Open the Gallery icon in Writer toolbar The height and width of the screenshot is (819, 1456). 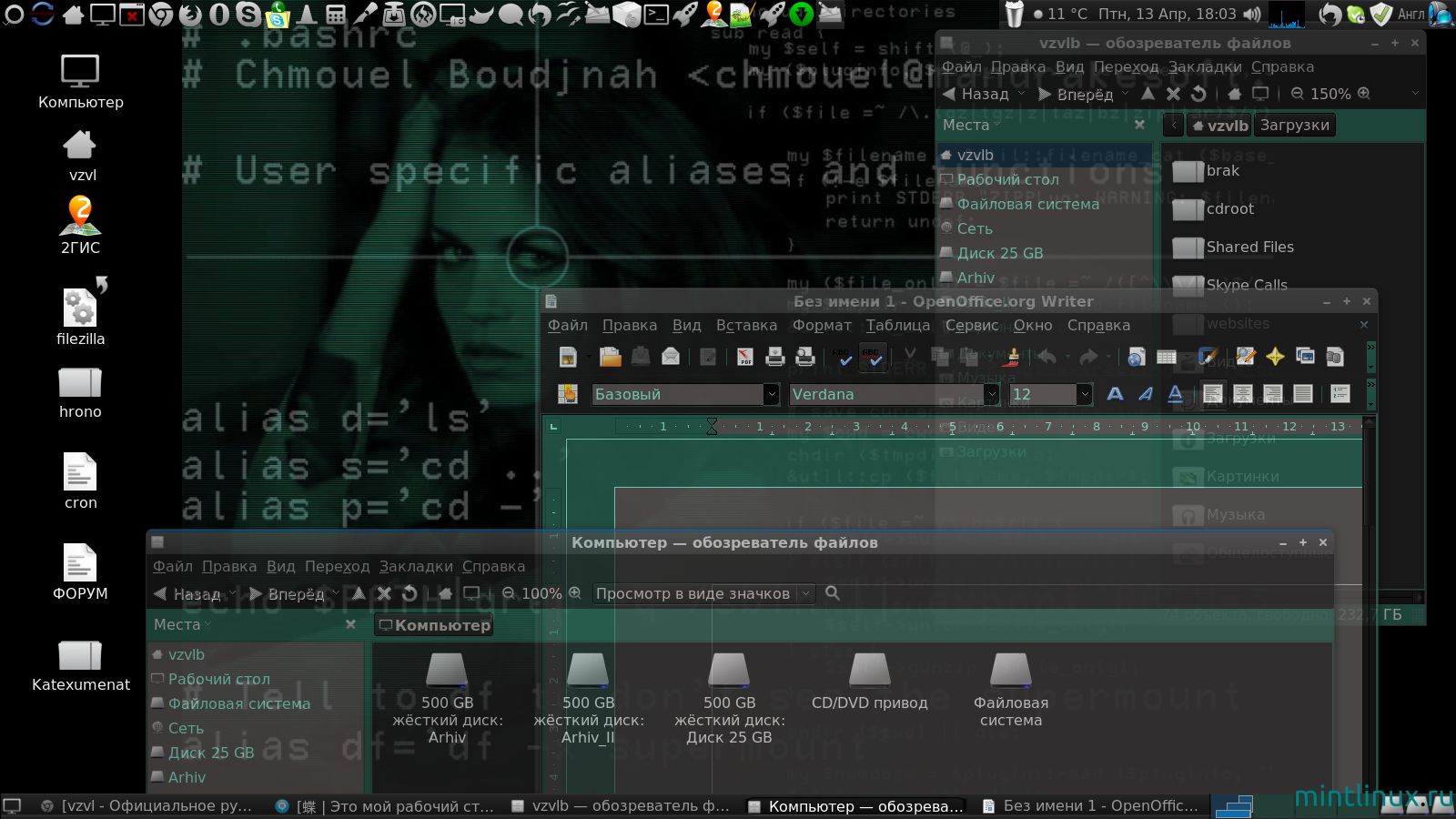[1305, 358]
